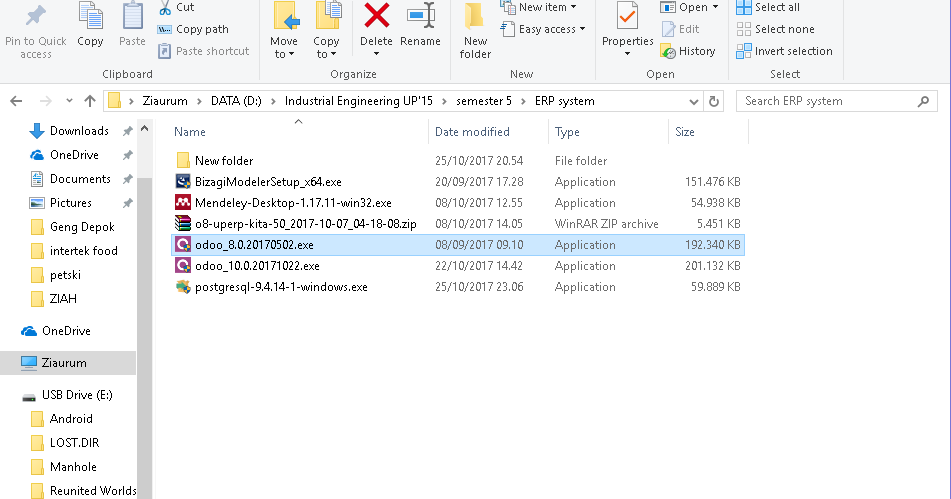This screenshot has height=499, width=951.
Task: Expand the address bar history dropdown
Action: pyautogui.click(x=694, y=102)
